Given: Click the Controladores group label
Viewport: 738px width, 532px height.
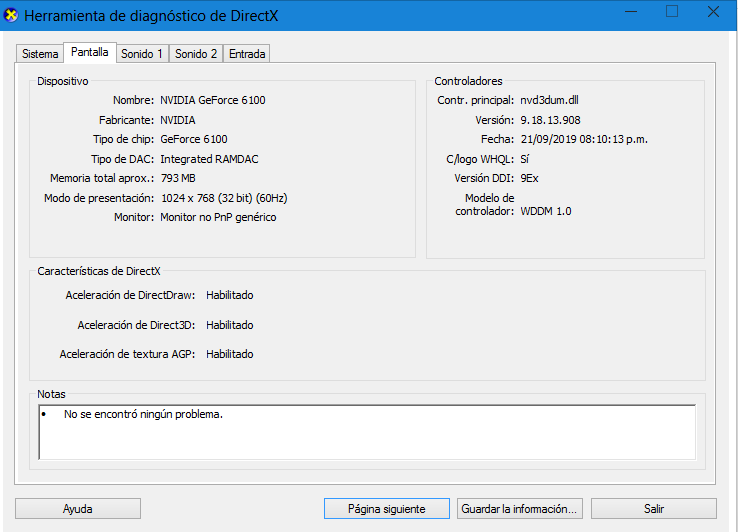Looking at the screenshot, I should [x=468, y=81].
